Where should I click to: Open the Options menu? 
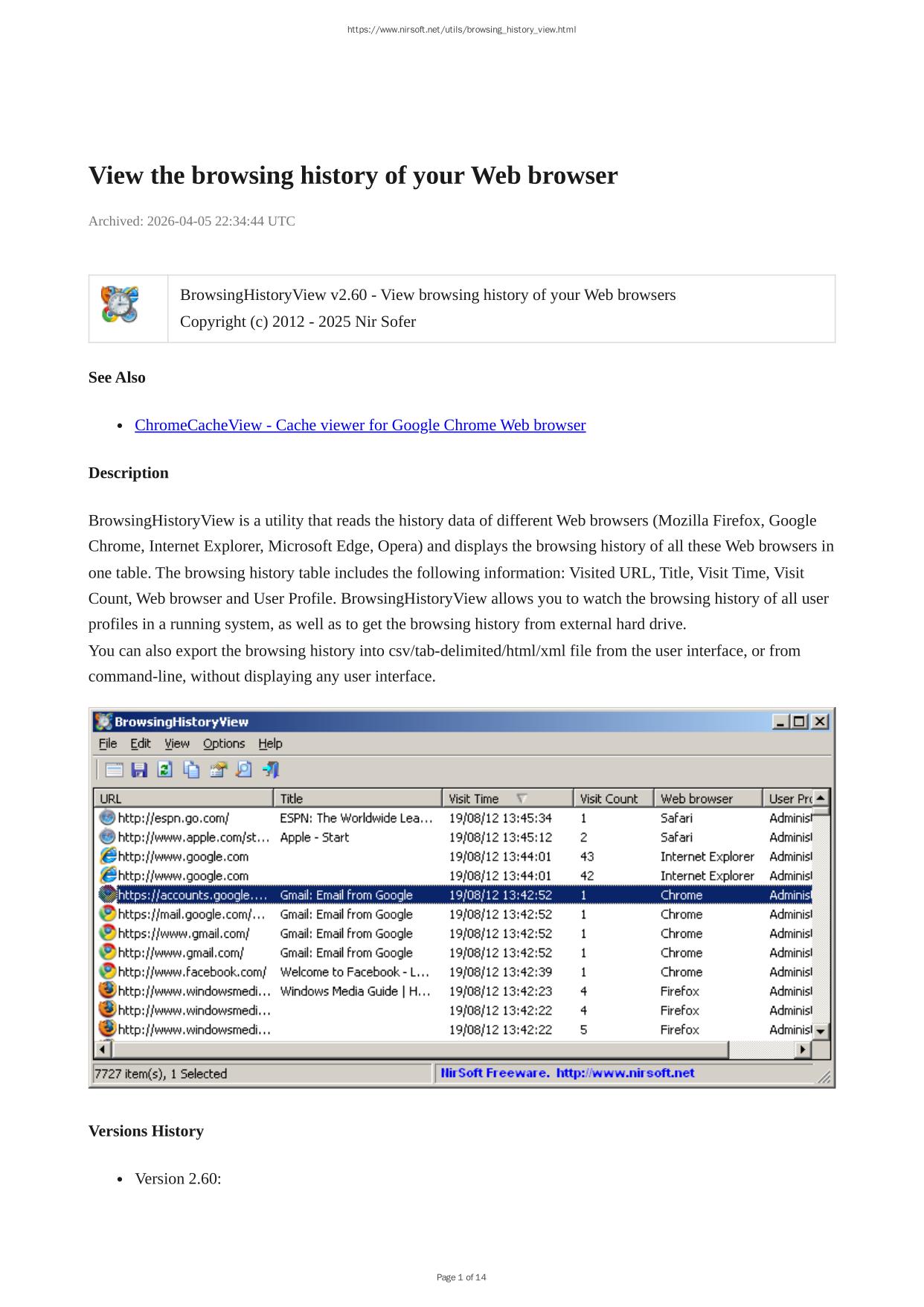pyautogui.click(x=223, y=744)
